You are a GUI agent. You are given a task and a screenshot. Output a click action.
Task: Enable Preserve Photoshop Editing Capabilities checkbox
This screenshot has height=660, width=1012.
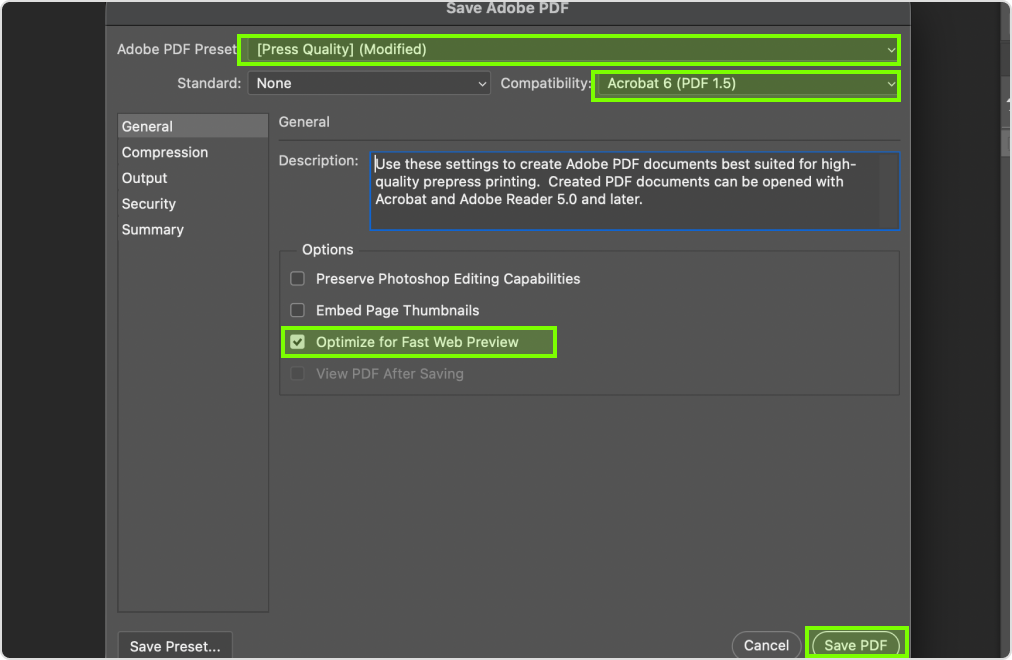(297, 279)
